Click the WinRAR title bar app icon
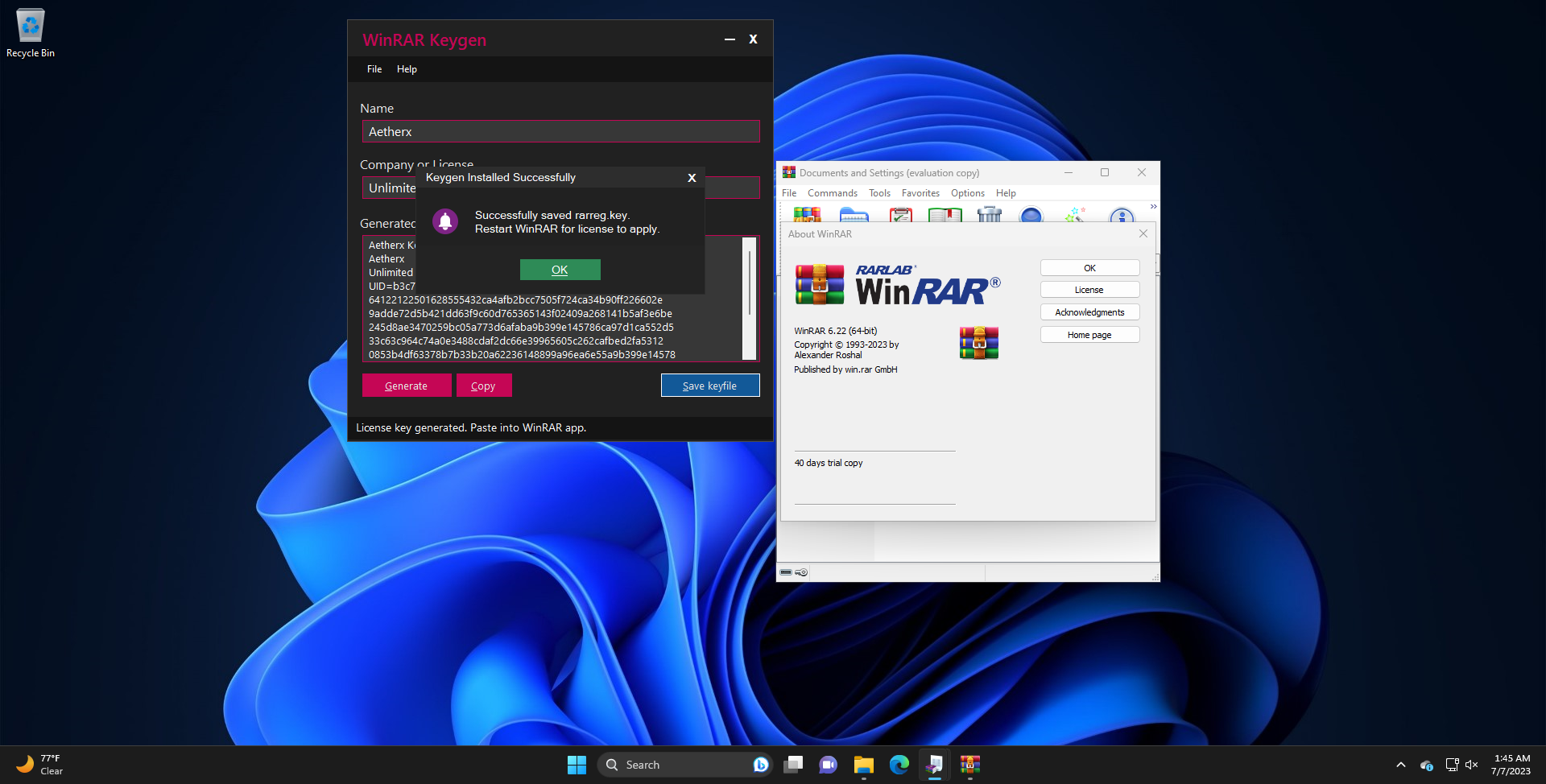 click(x=789, y=172)
